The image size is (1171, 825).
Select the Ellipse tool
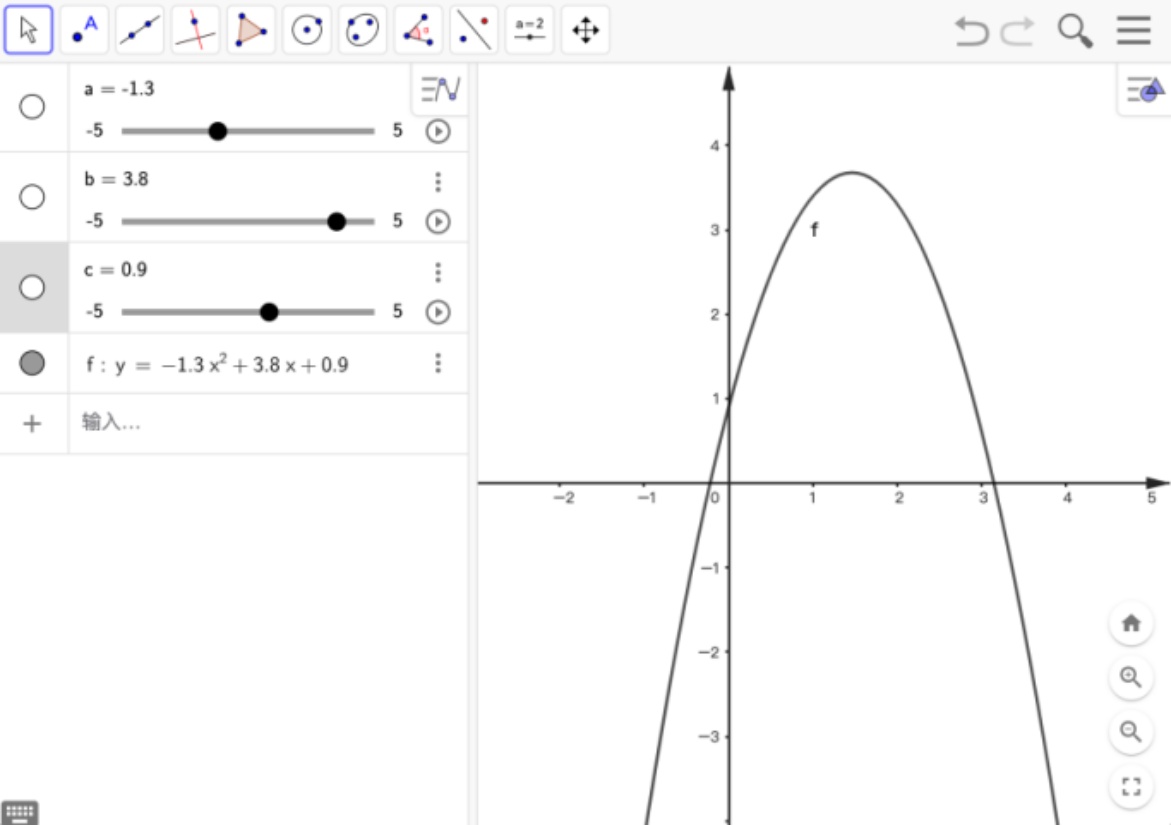362,31
